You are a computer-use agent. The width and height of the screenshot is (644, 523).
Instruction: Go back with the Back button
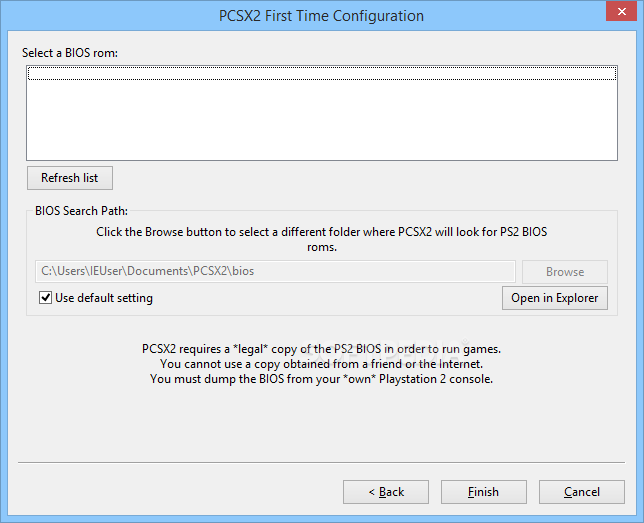pyautogui.click(x=385, y=492)
